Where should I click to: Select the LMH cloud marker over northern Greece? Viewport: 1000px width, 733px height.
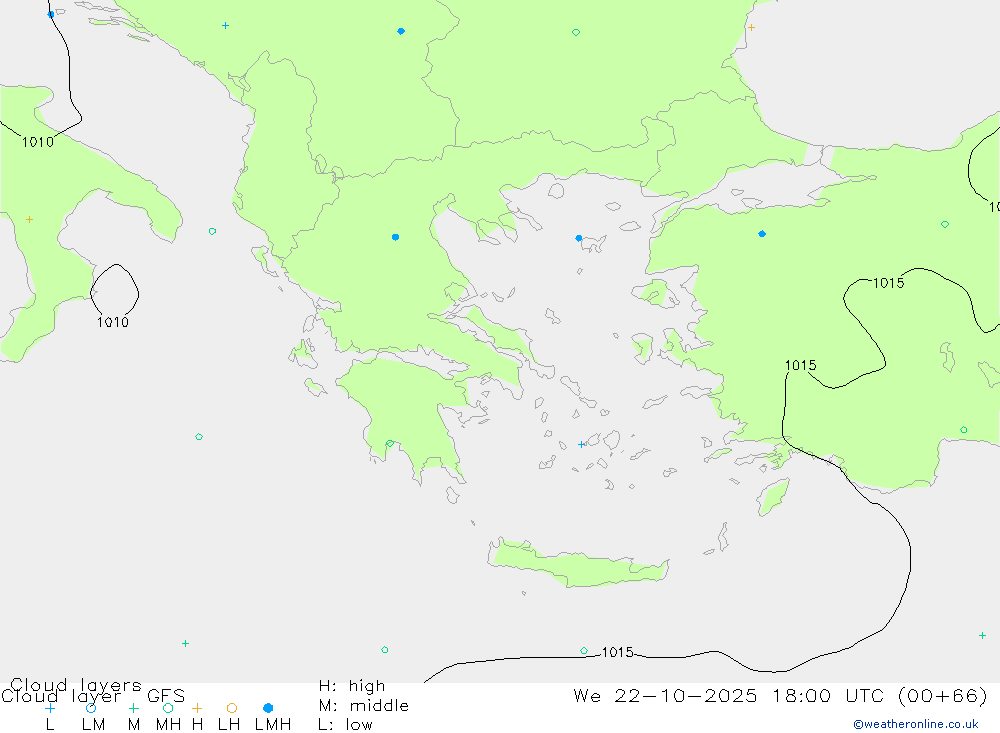[x=395, y=237]
